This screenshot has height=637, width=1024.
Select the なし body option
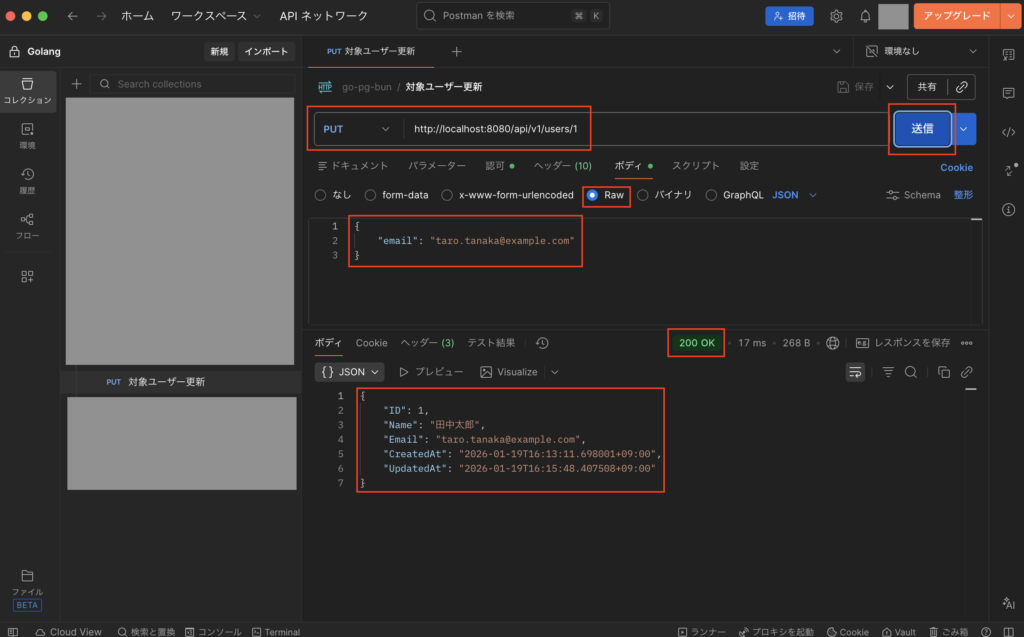coord(320,195)
